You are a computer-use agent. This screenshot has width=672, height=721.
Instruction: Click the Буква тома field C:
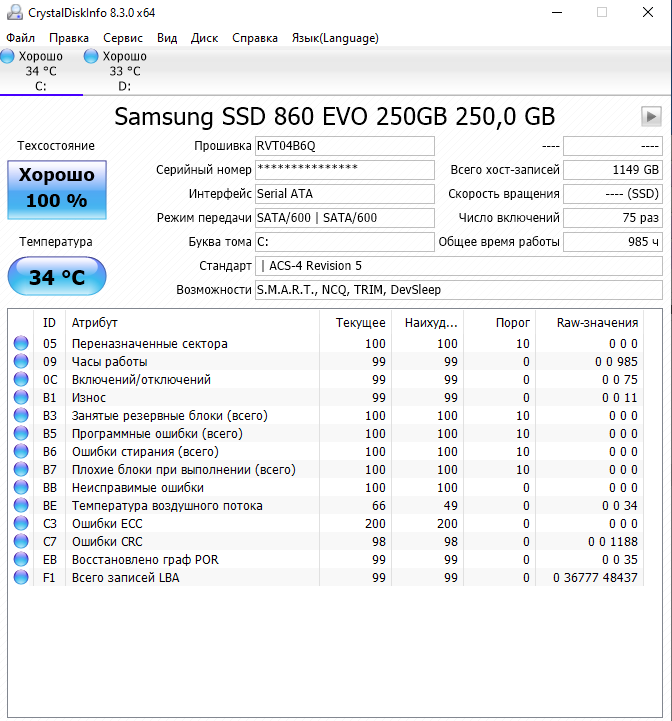click(345, 241)
